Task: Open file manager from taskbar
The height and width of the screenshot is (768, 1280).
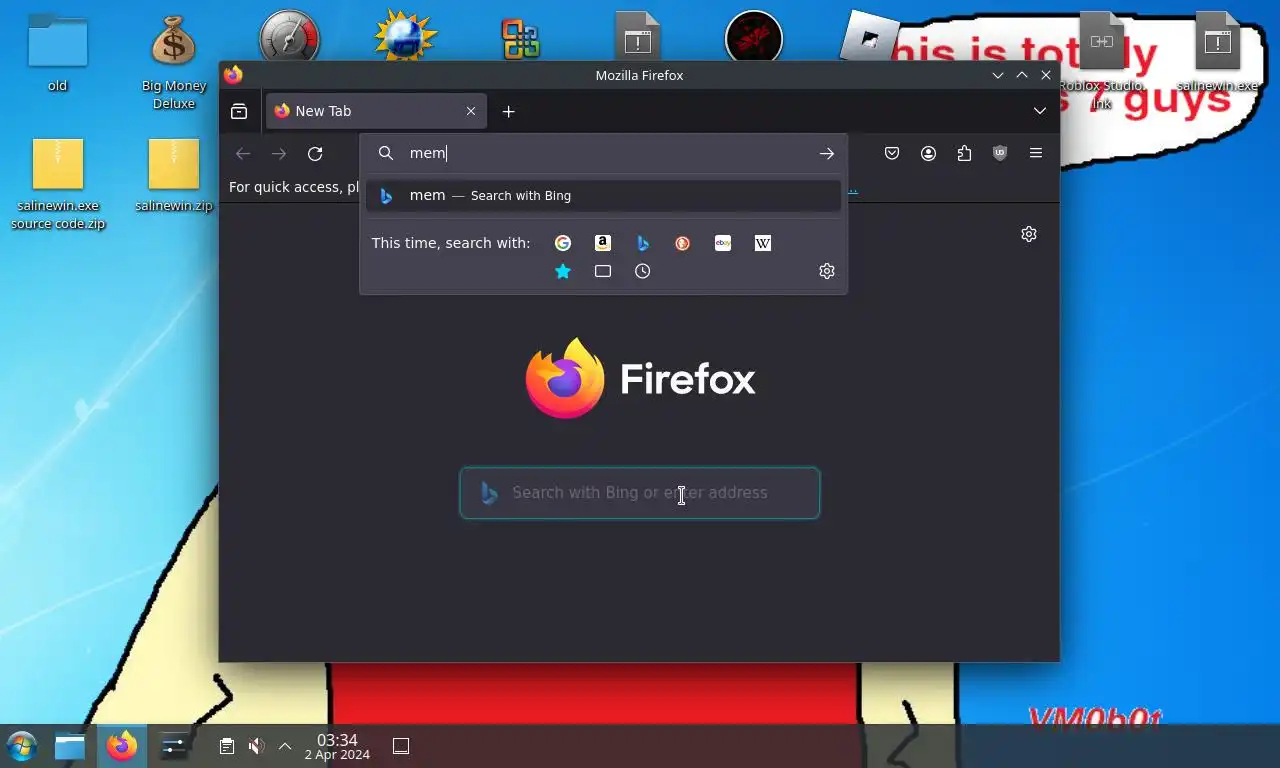Action: point(70,746)
